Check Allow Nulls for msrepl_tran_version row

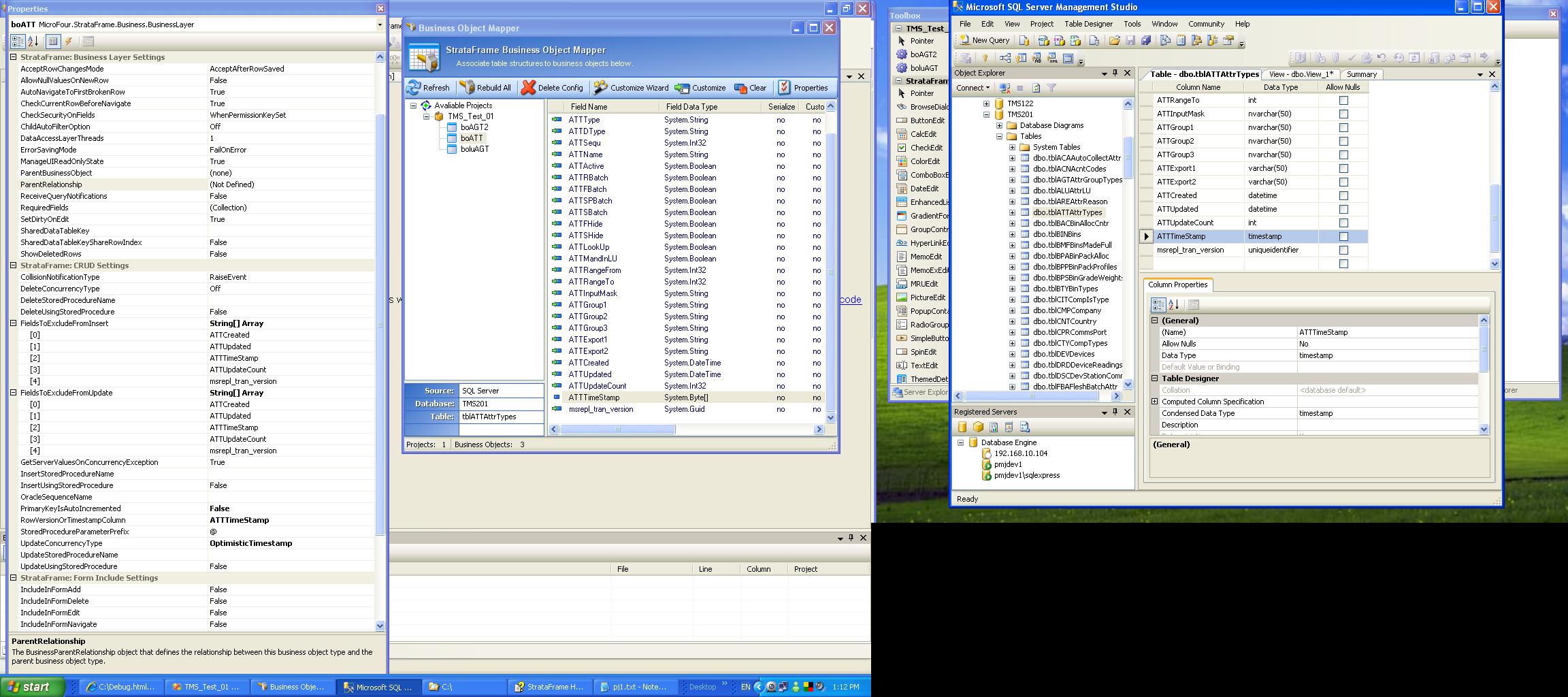tap(1343, 250)
